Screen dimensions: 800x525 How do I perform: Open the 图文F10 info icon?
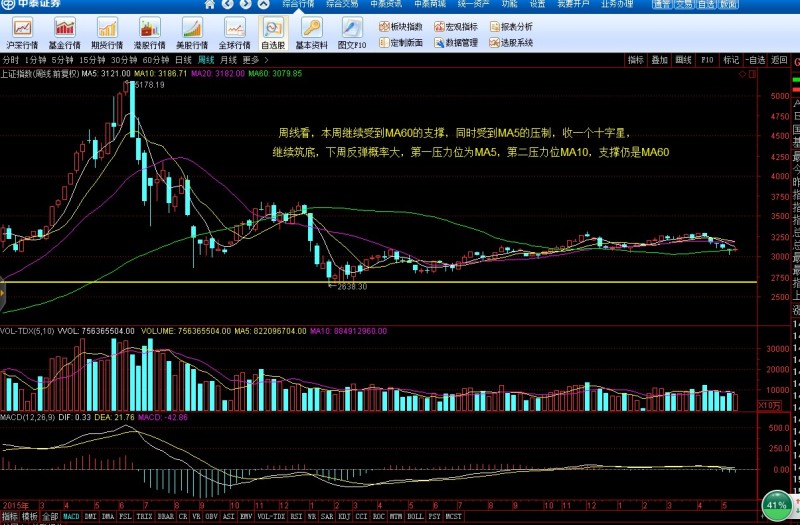click(352, 33)
